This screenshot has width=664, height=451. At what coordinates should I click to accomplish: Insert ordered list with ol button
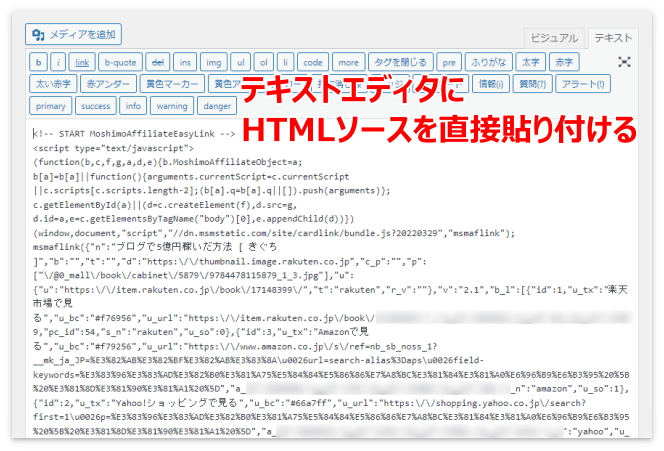pos(264,62)
